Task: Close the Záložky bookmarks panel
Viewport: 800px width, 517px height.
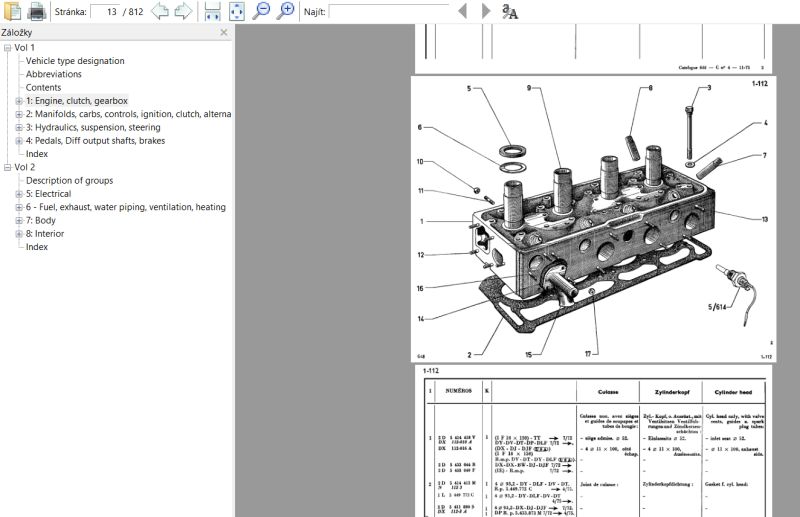Action: (224, 33)
